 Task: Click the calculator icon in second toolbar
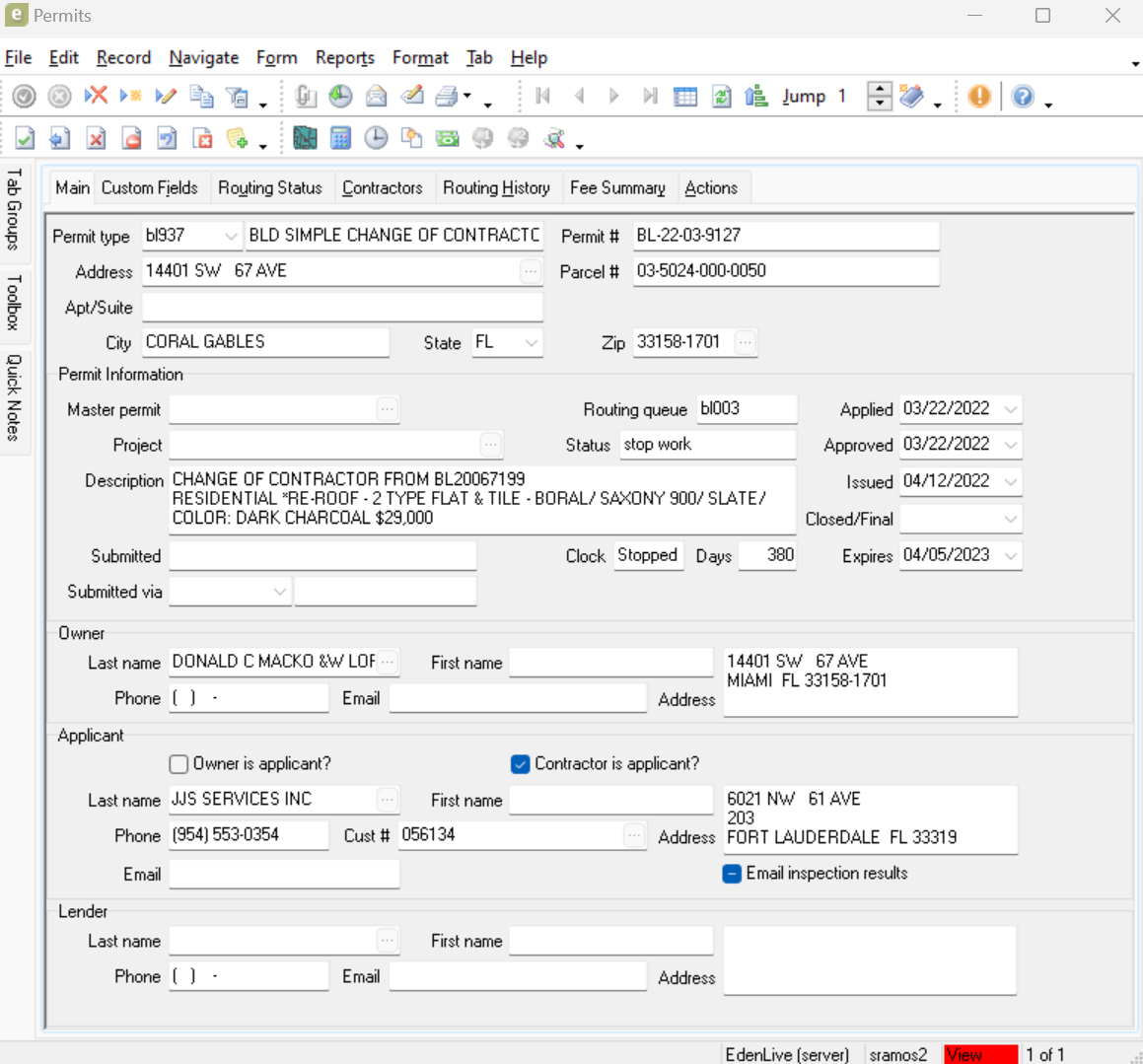click(340, 138)
